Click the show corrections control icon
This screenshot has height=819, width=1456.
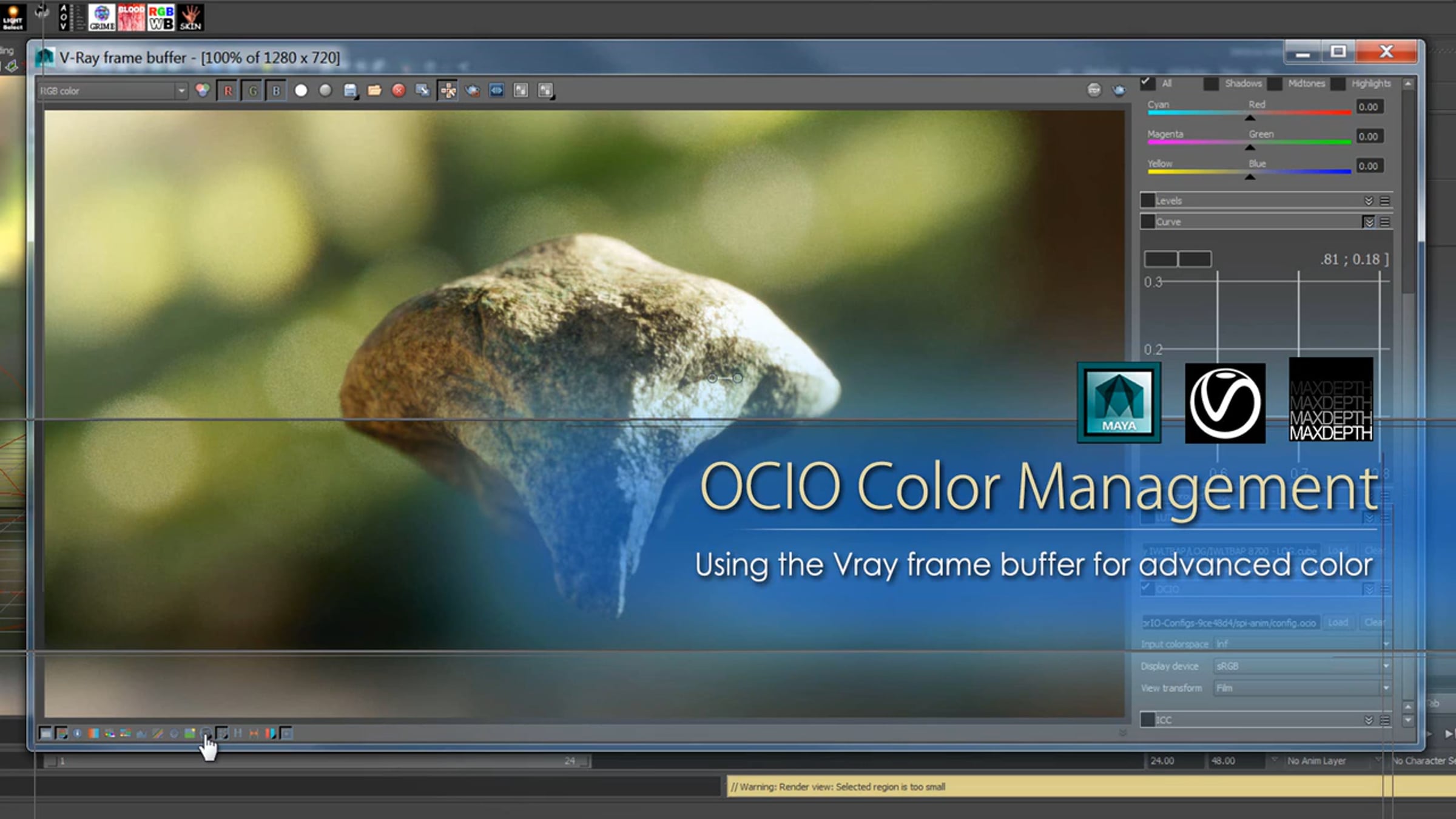[x=45, y=733]
